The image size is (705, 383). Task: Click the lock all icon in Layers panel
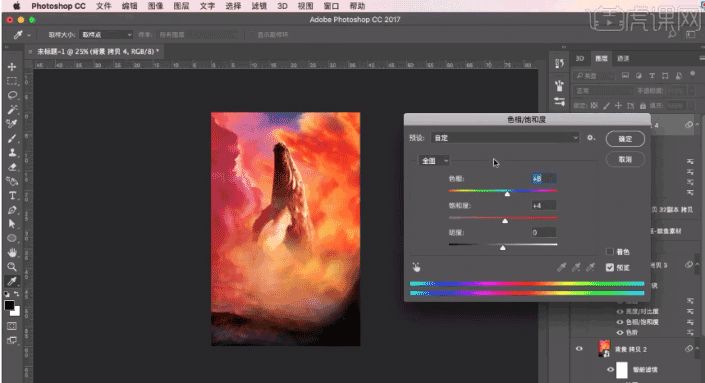pos(643,106)
